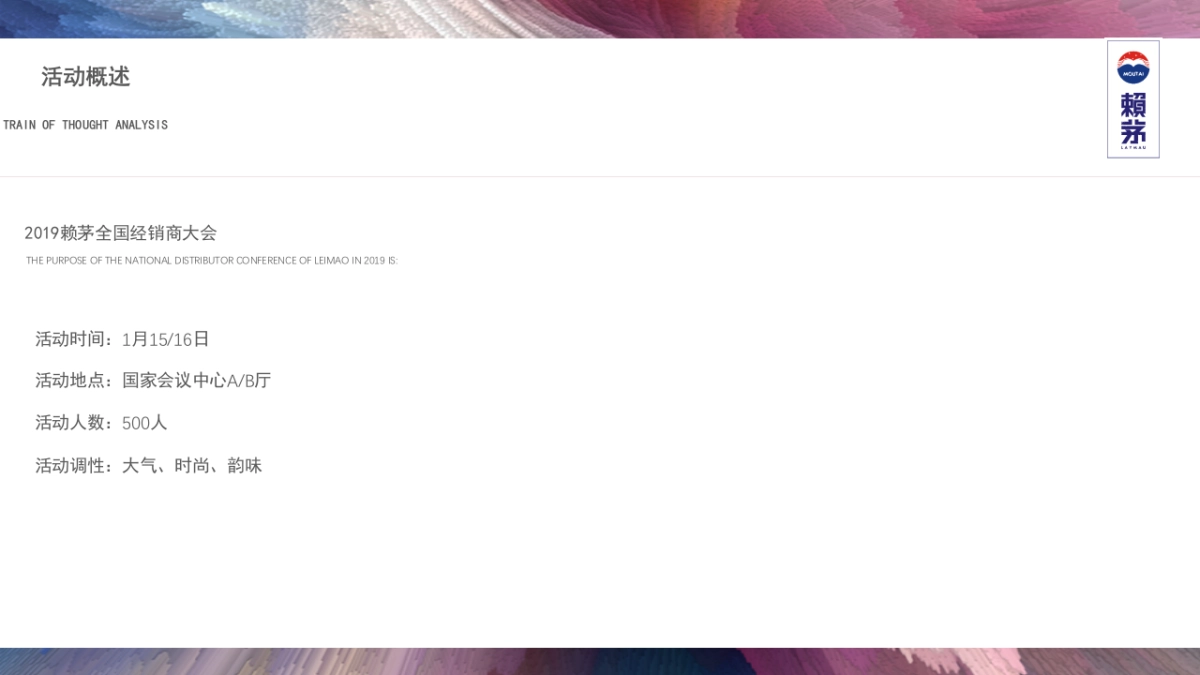Select the date value 1月15/16日
This screenshot has height=675, width=1200.
[x=166, y=339]
